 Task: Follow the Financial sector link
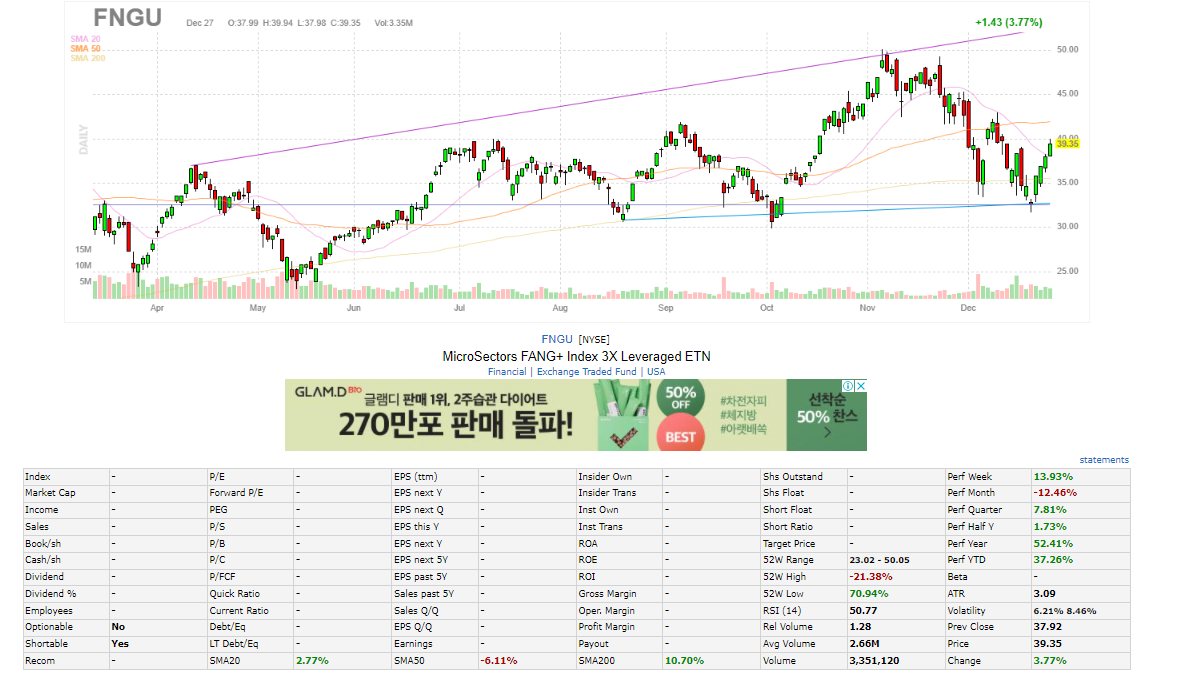(507, 372)
